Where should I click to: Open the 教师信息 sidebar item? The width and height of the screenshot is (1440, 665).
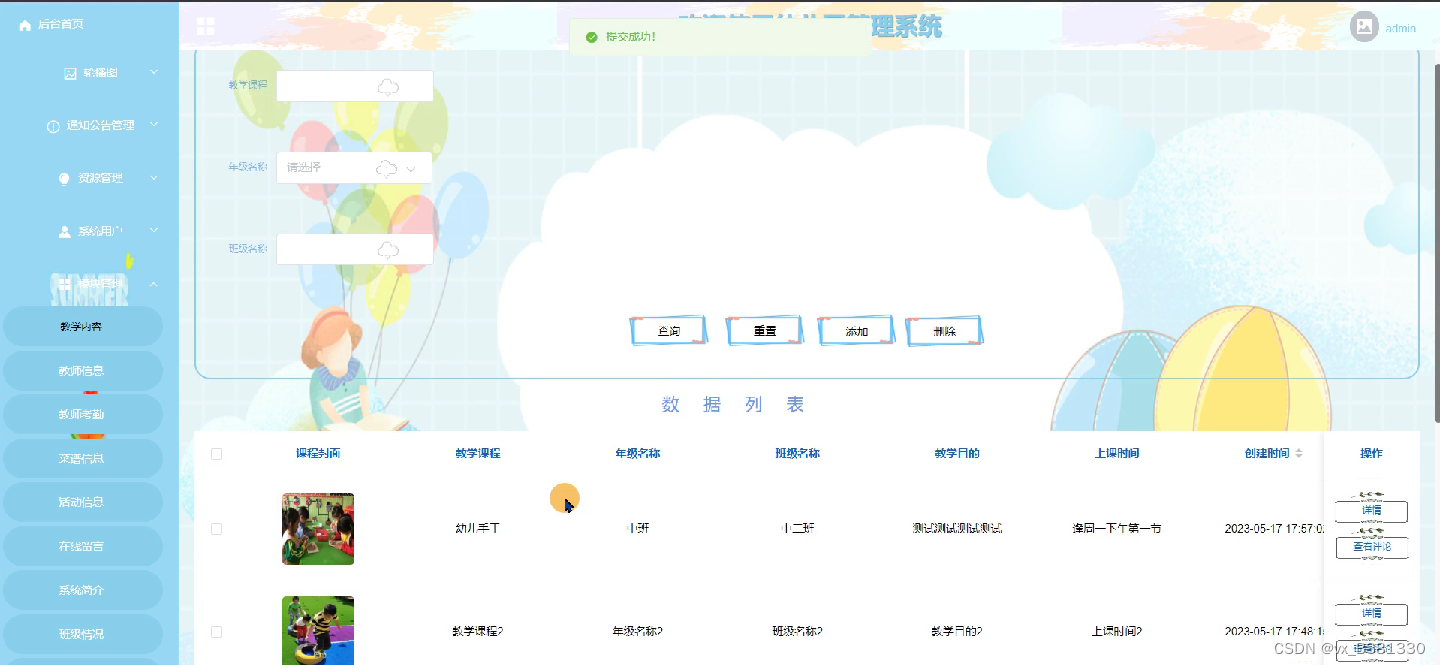tap(82, 370)
